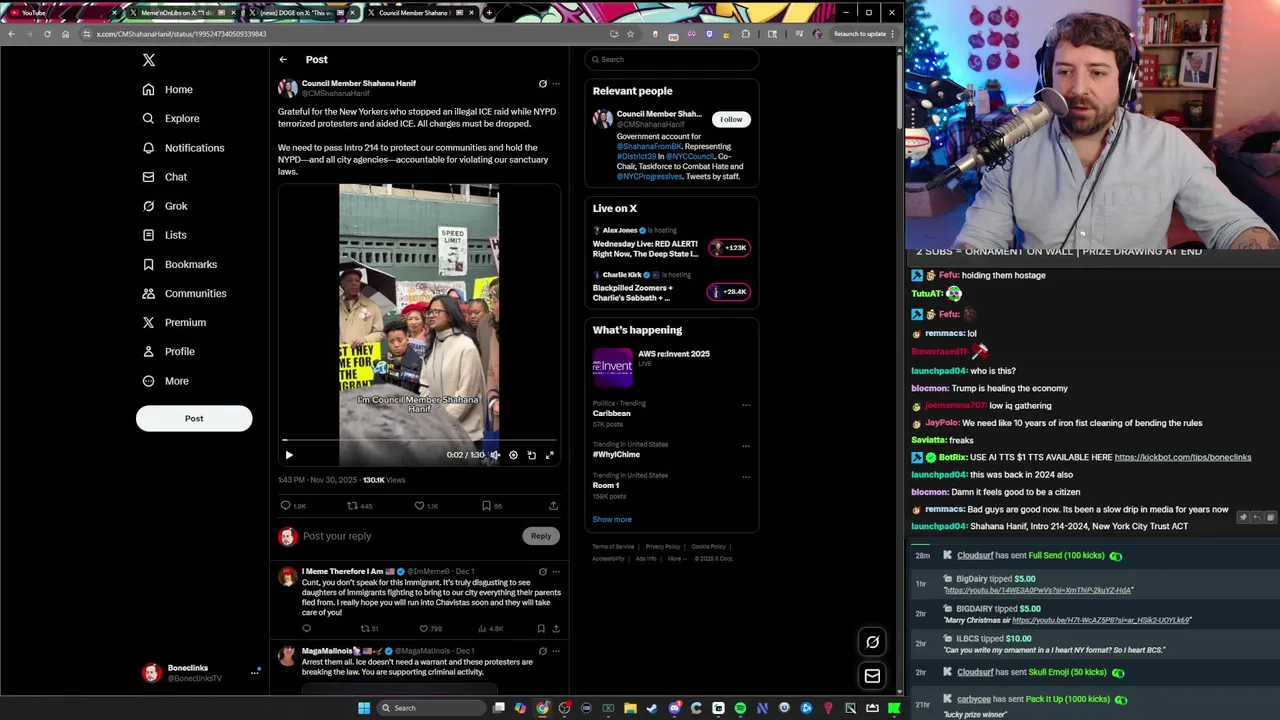Share the main post
This screenshot has width=1280, height=720.
point(553,506)
